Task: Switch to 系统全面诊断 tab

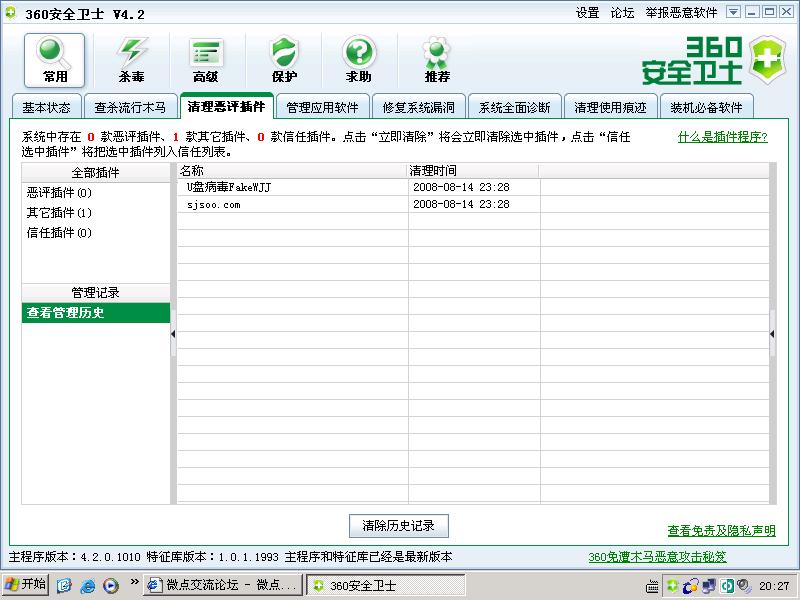Action: 514,107
